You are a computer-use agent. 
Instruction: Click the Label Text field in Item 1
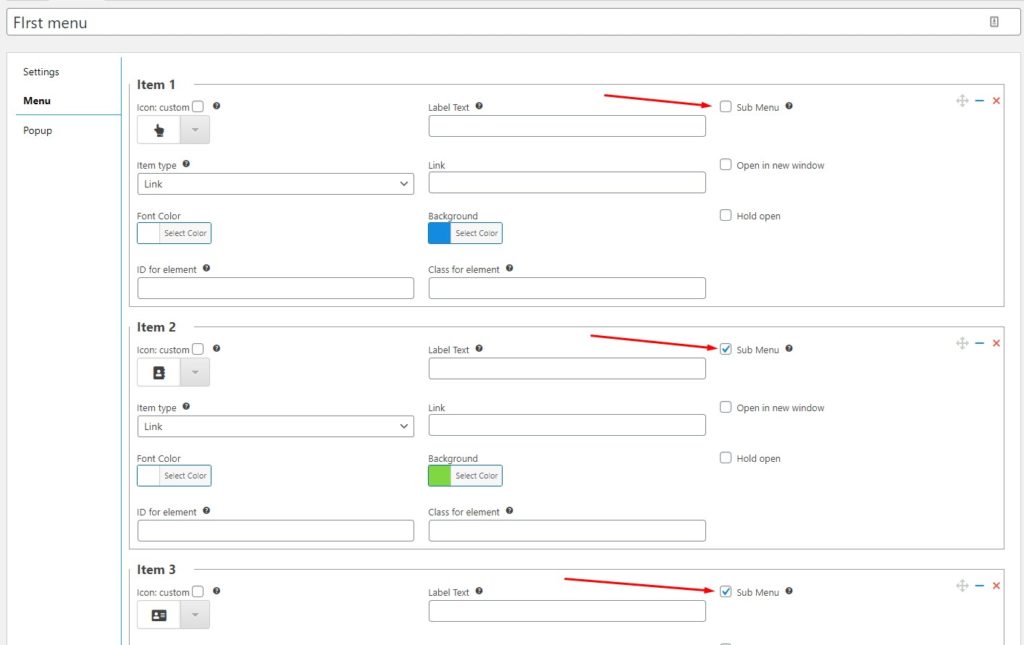(566, 125)
